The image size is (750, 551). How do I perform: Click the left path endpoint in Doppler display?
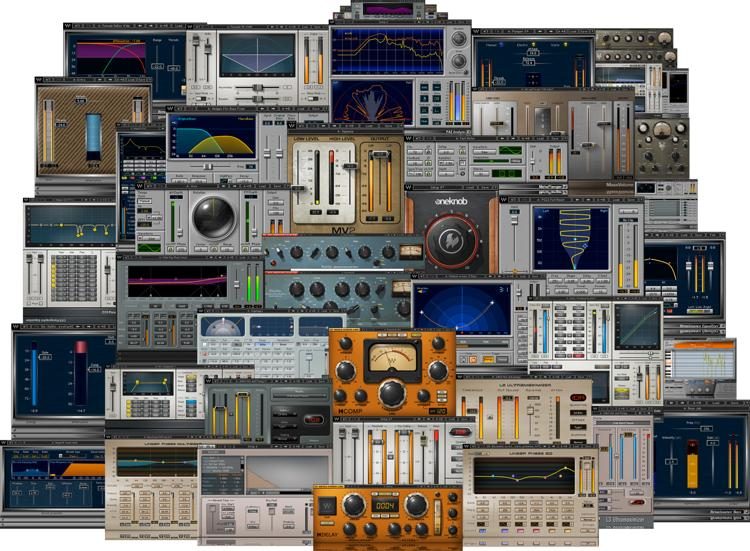422,312
